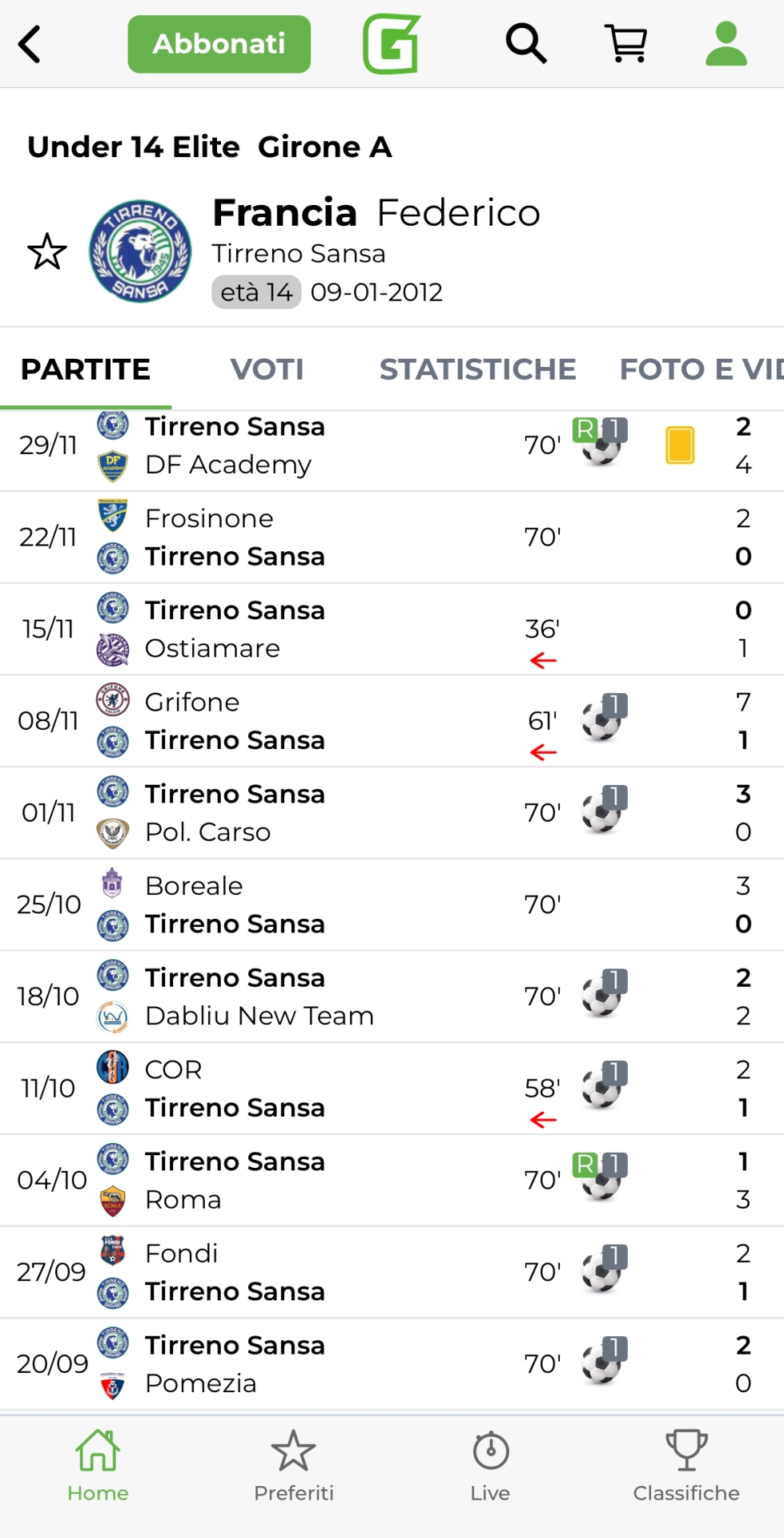Open the user profile icon
The image size is (784, 1538).
(726, 43)
